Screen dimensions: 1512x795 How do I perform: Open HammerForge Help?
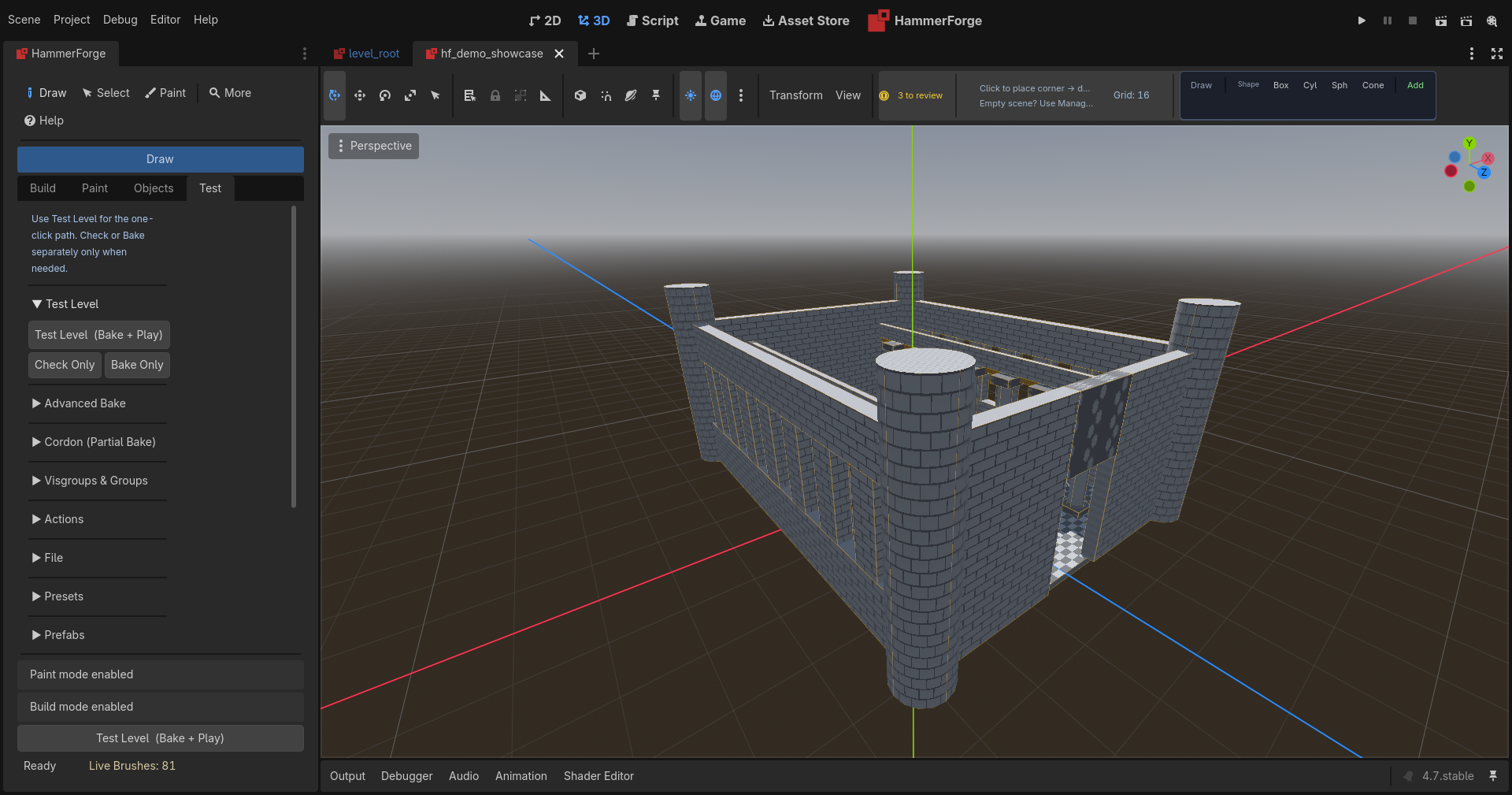[x=44, y=121]
